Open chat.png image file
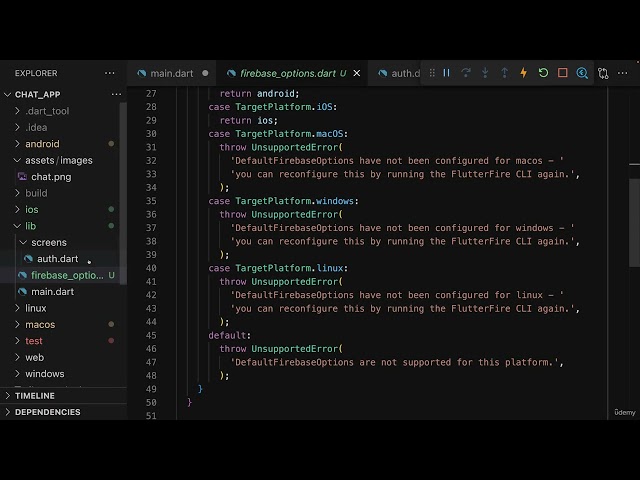This screenshot has height=480, width=640. [51, 177]
